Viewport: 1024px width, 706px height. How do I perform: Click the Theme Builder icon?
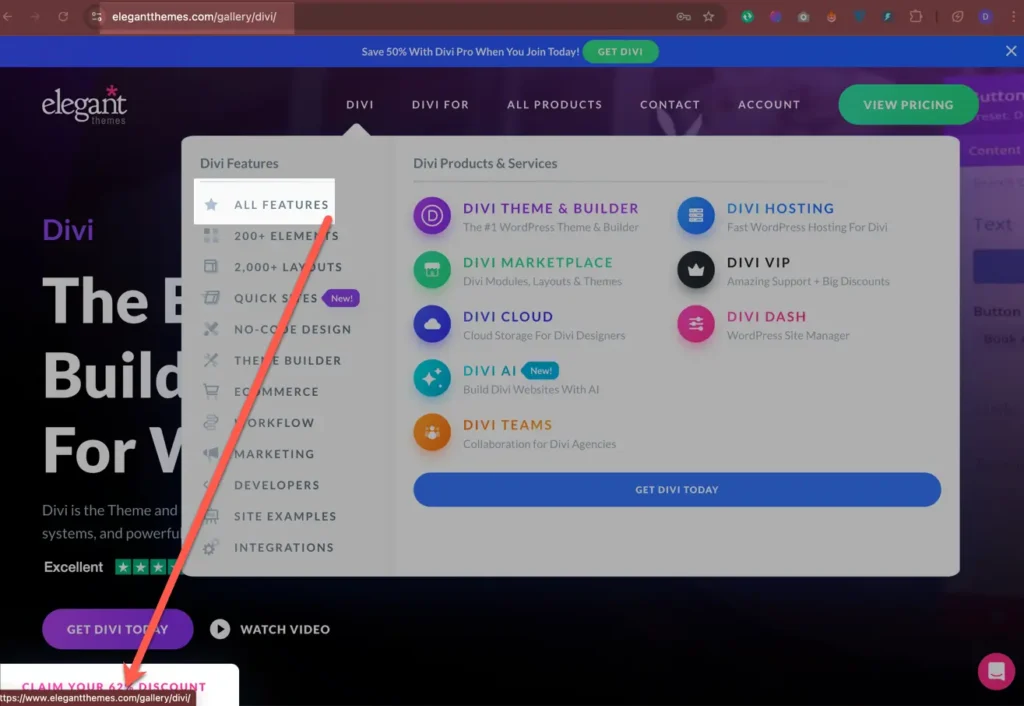click(211, 360)
